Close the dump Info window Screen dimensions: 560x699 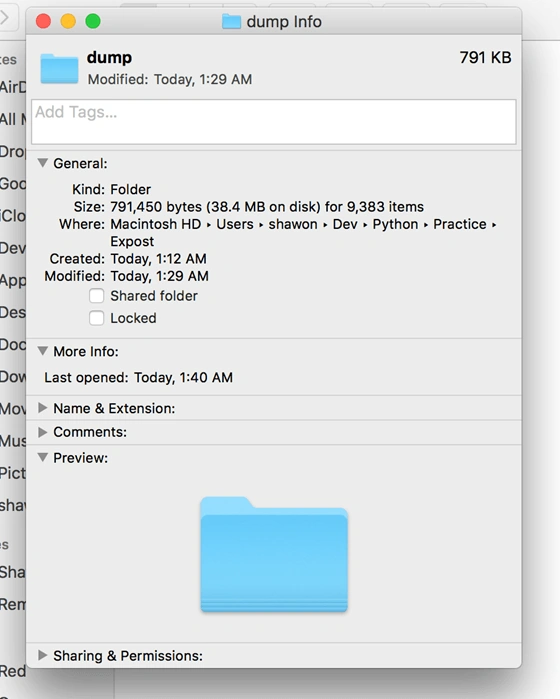43,21
